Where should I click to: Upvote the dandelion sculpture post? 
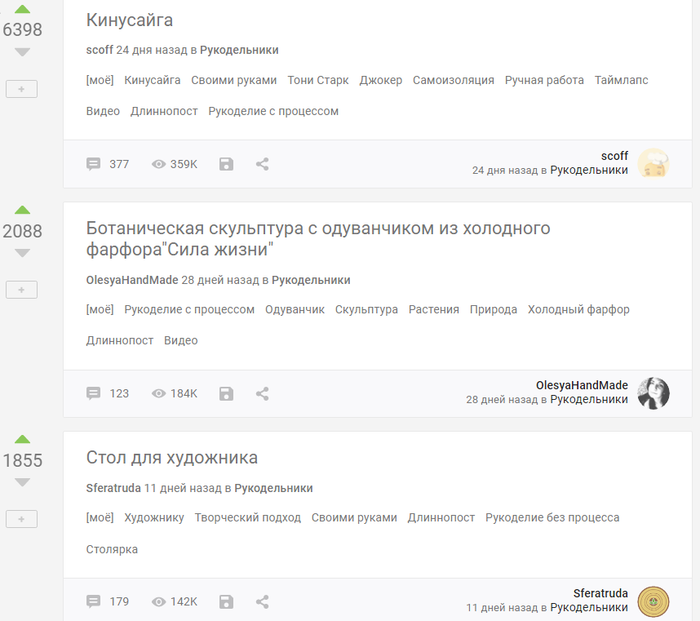[x=22, y=210]
